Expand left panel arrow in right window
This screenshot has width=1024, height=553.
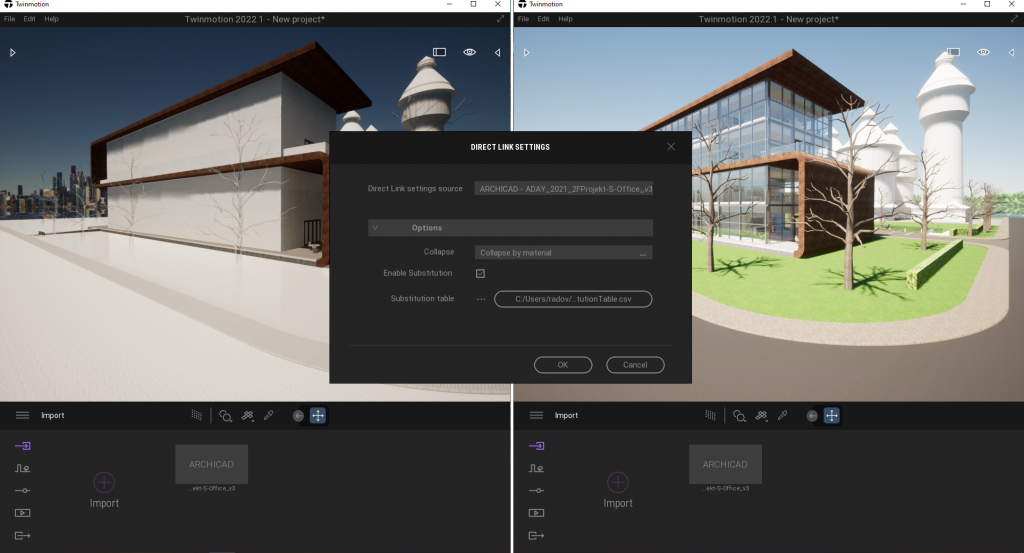(526, 52)
